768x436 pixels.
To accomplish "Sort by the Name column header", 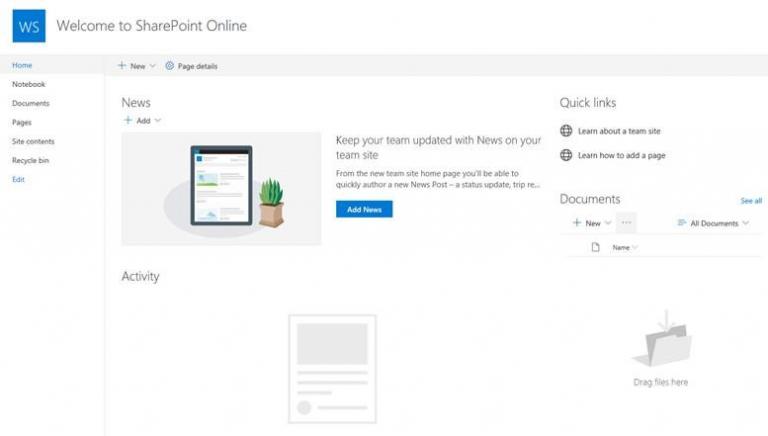I will 621,247.
